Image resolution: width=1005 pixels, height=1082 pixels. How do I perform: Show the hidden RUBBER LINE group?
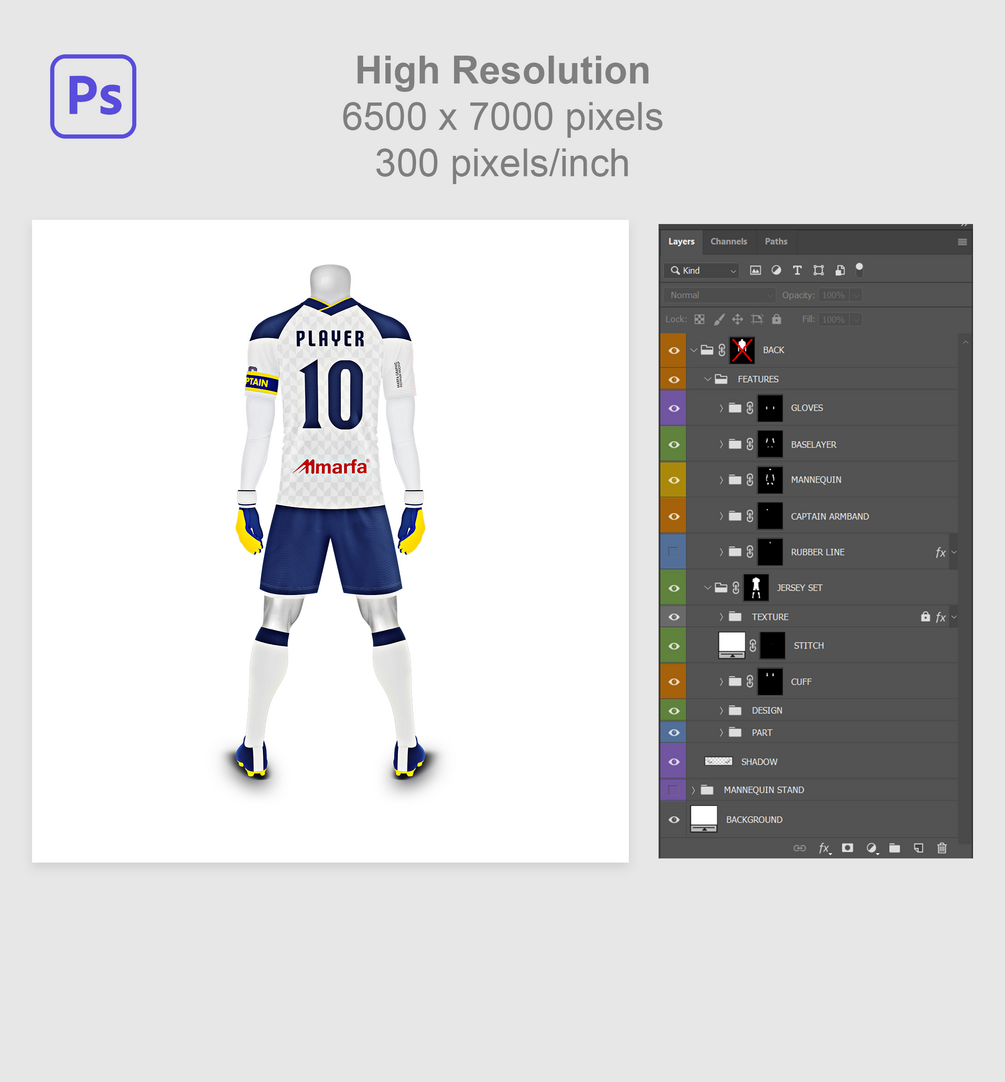(x=674, y=552)
